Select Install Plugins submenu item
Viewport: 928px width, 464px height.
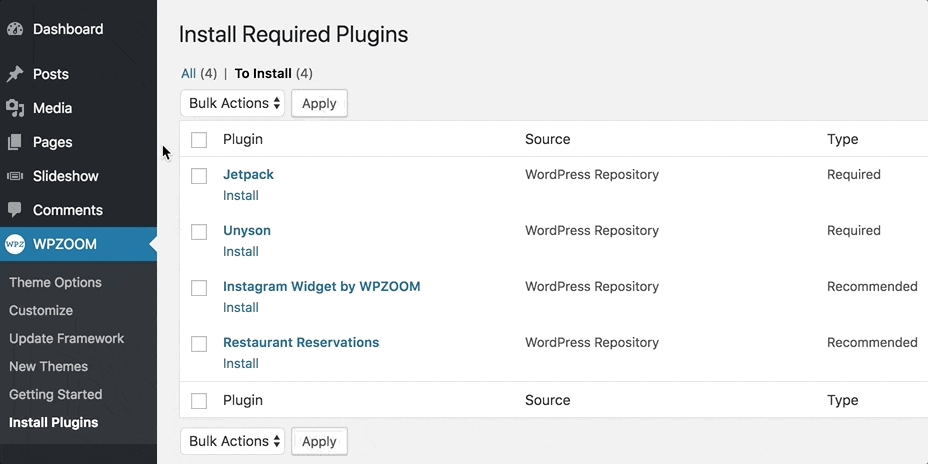[53, 423]
